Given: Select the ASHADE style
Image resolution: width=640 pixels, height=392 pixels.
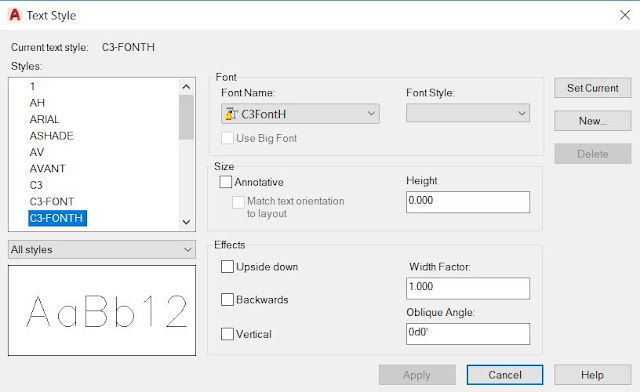Looking at the screenshot, I should [51, 136].
